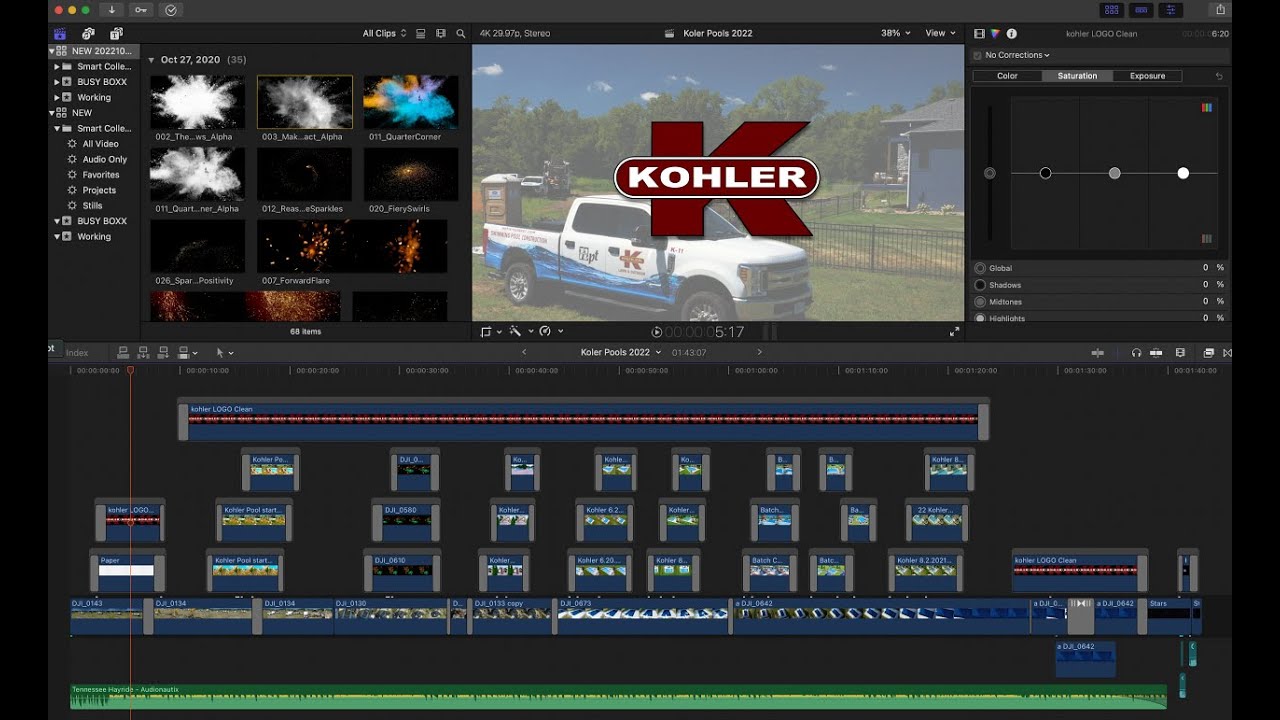Switch to the Color tab
The image size is (1280, 720).
pos(1007,76)
